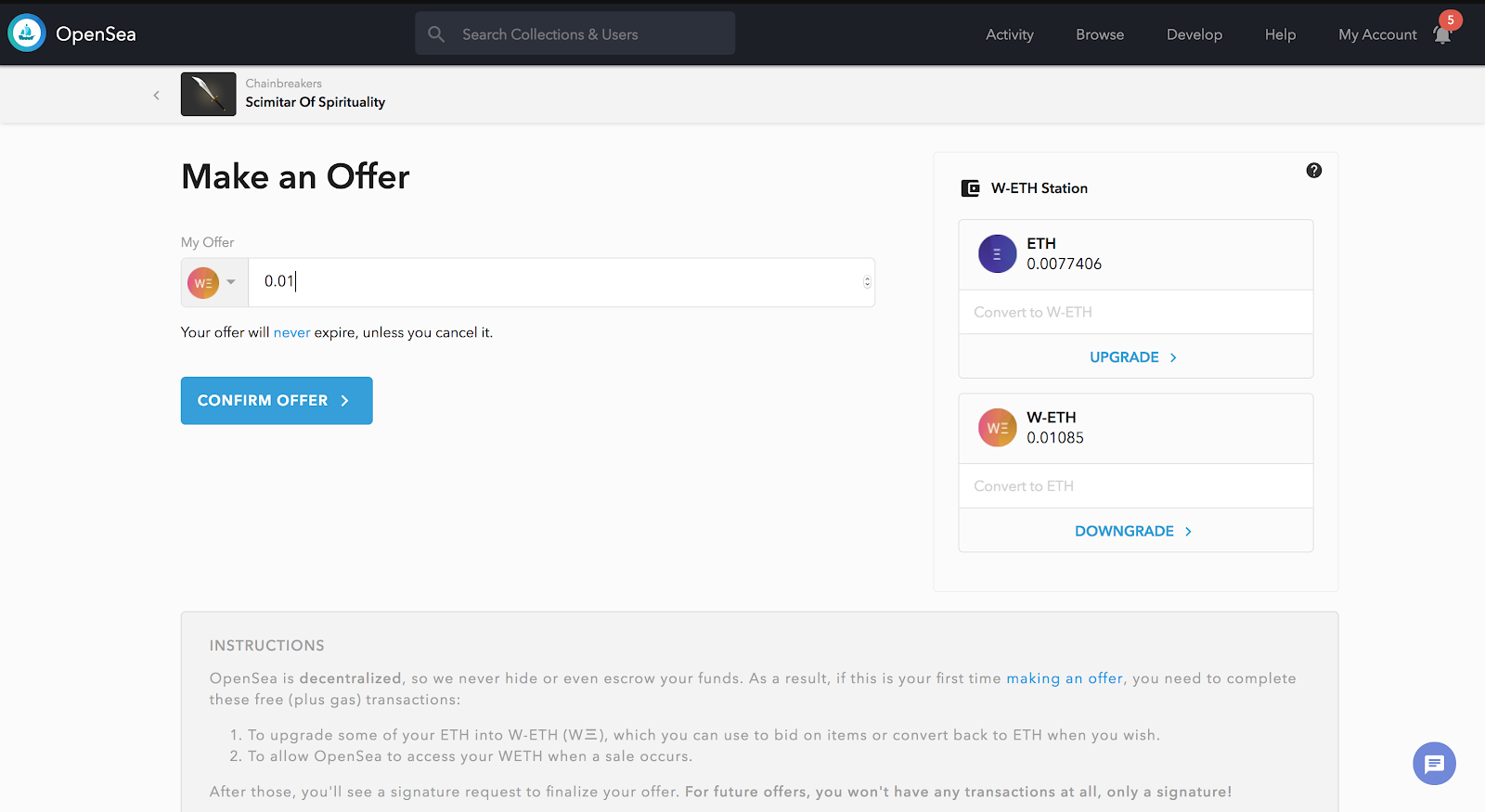Image resolution: width=1485 pixels, height=812 pixels.
Task: Click the W-ETH coin icon in station
Action: click(x=998, y=428)
